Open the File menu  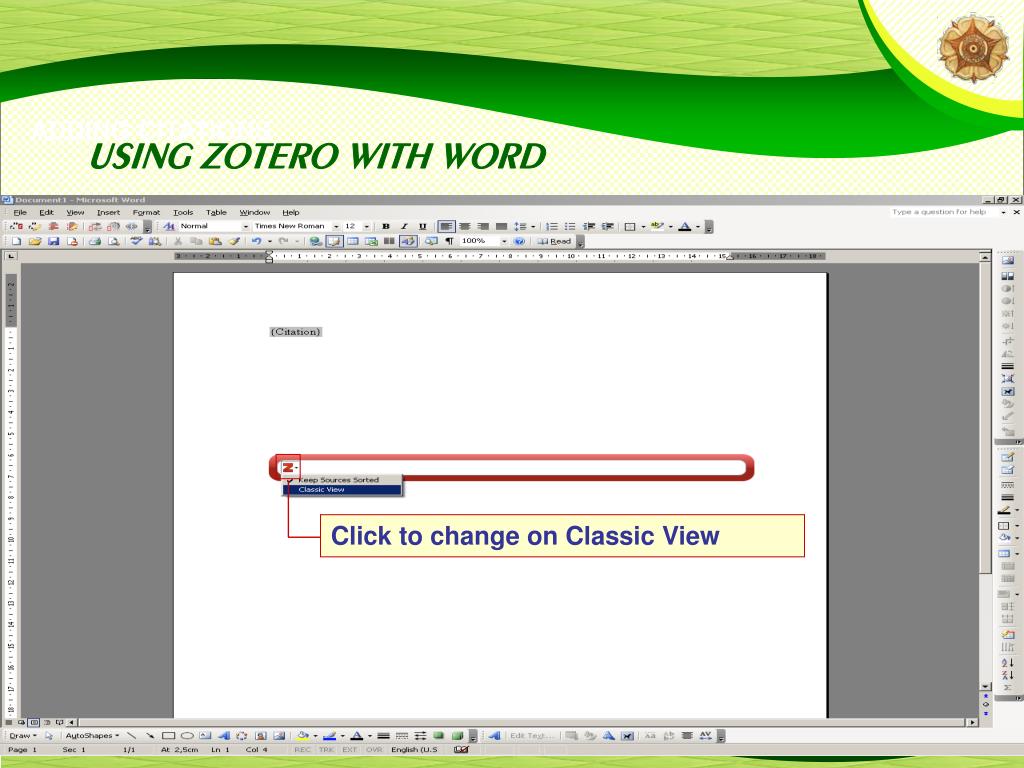20,213
